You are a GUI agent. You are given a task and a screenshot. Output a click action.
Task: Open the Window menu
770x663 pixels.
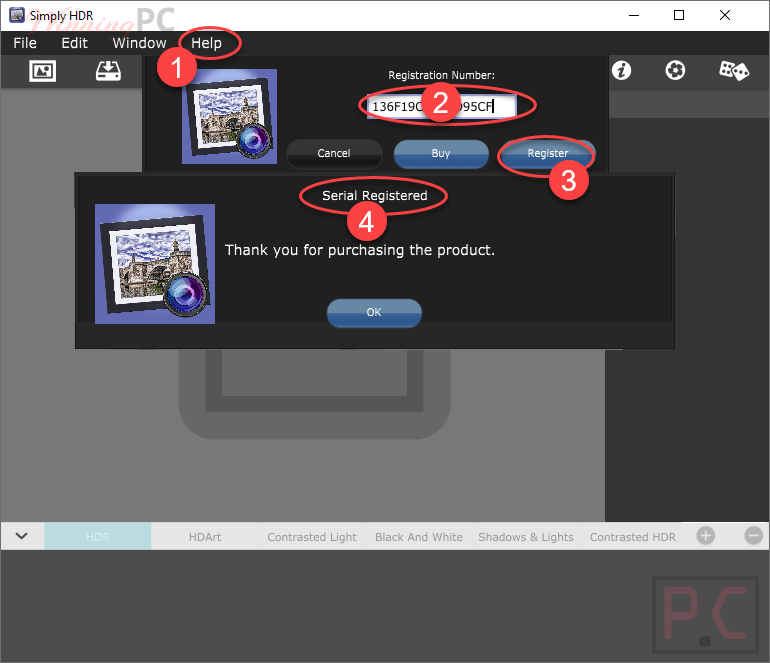139,43
